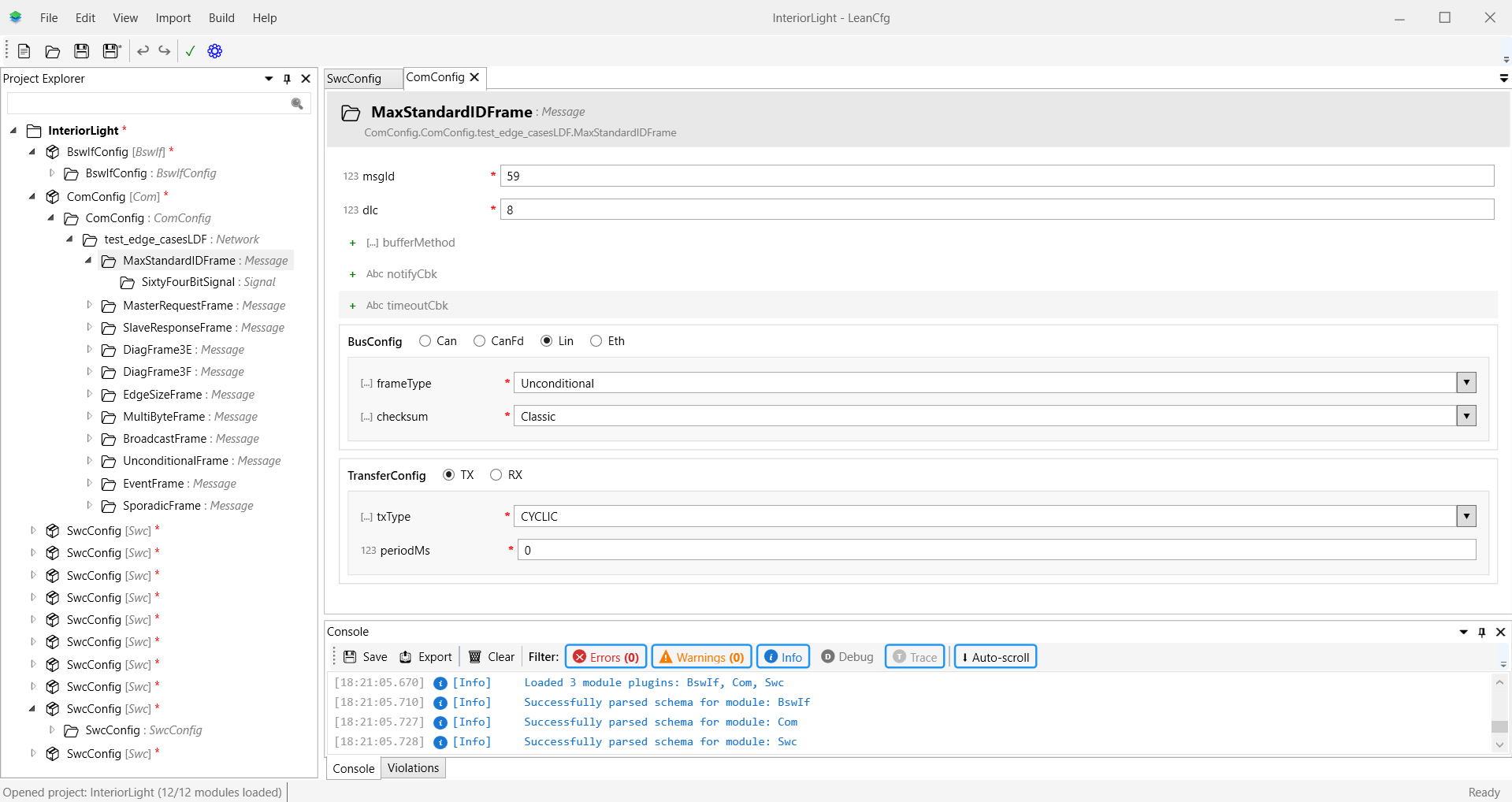Viewport: 1512px width, 802px height.
Task: Open the Build menu
Action: [x=221, y=18]
